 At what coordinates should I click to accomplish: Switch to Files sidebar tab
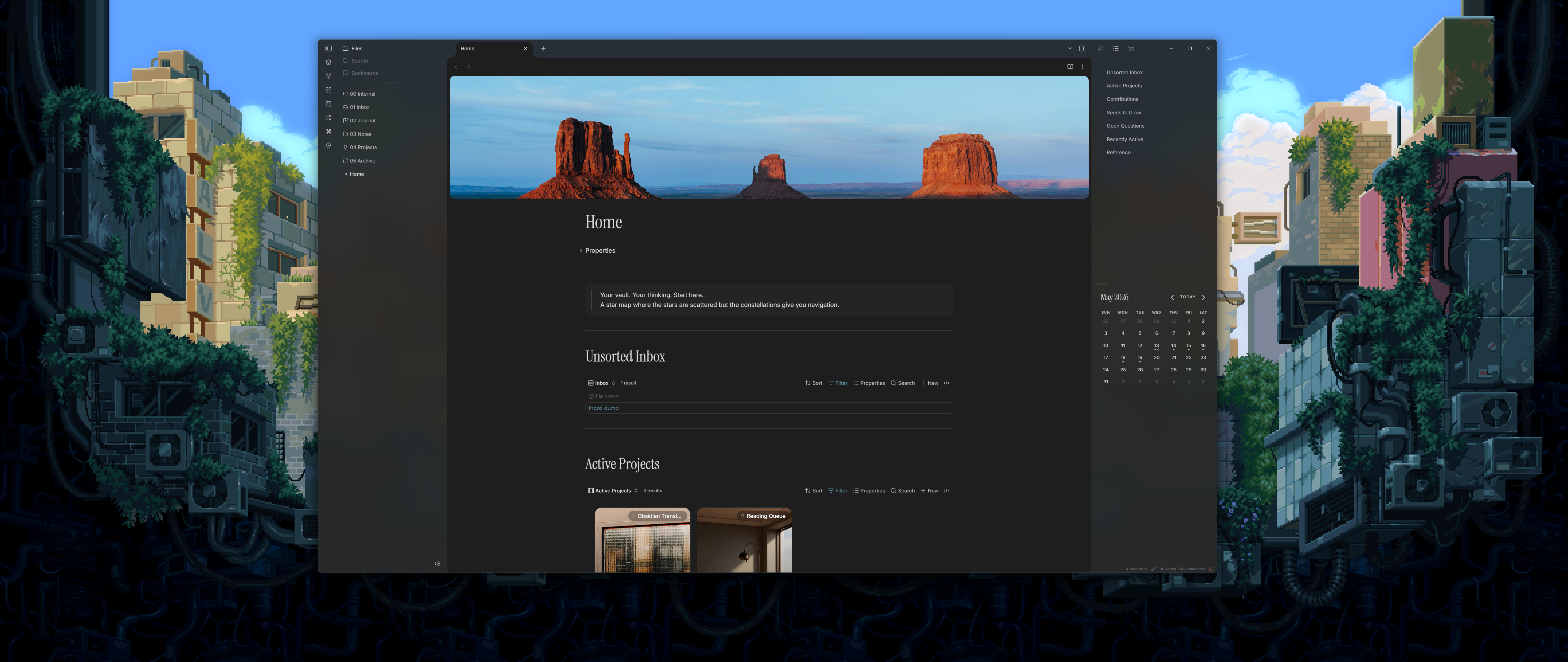pos(352,48)
